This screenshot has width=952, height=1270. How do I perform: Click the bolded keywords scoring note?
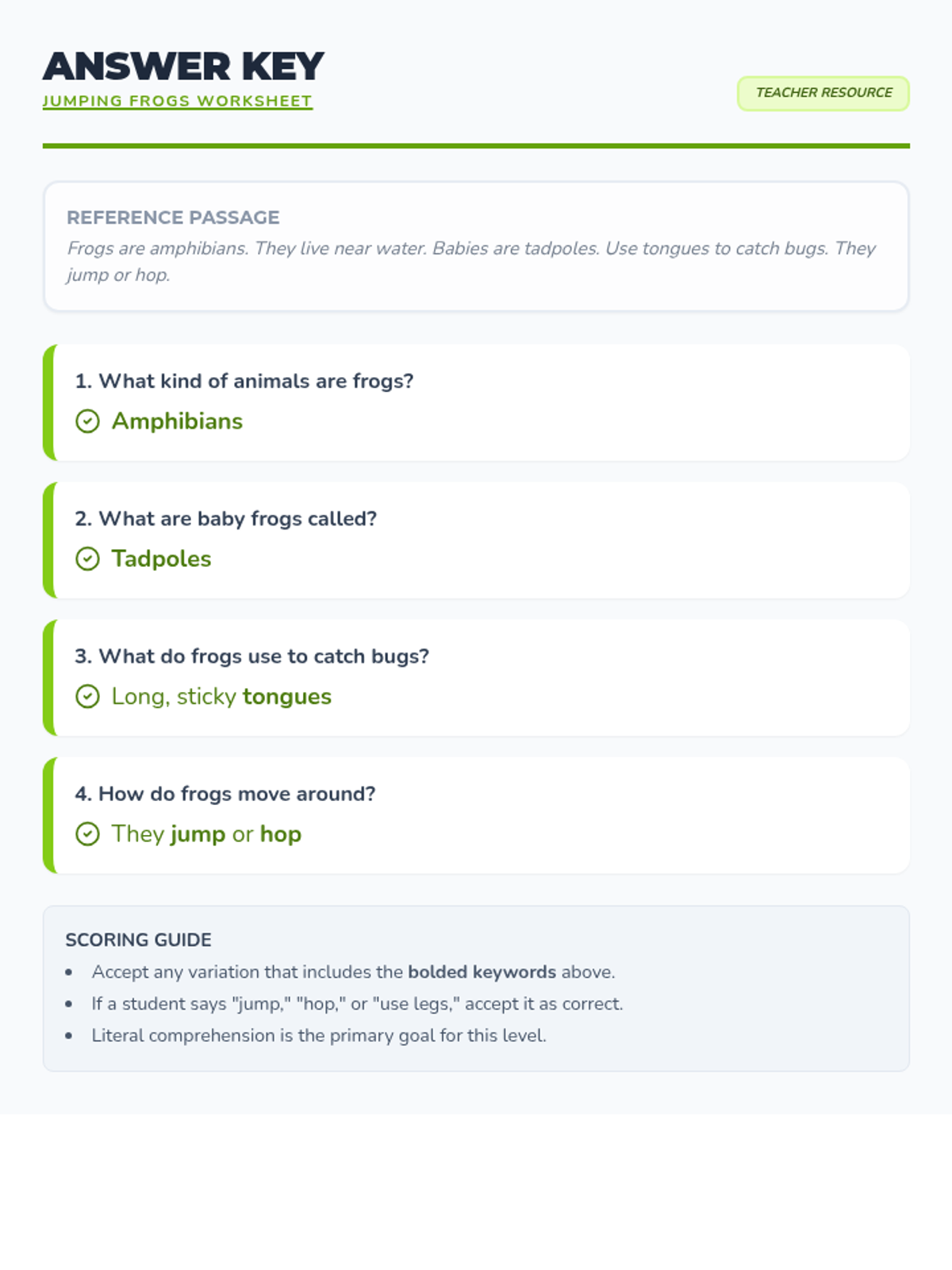coord(353,972)
